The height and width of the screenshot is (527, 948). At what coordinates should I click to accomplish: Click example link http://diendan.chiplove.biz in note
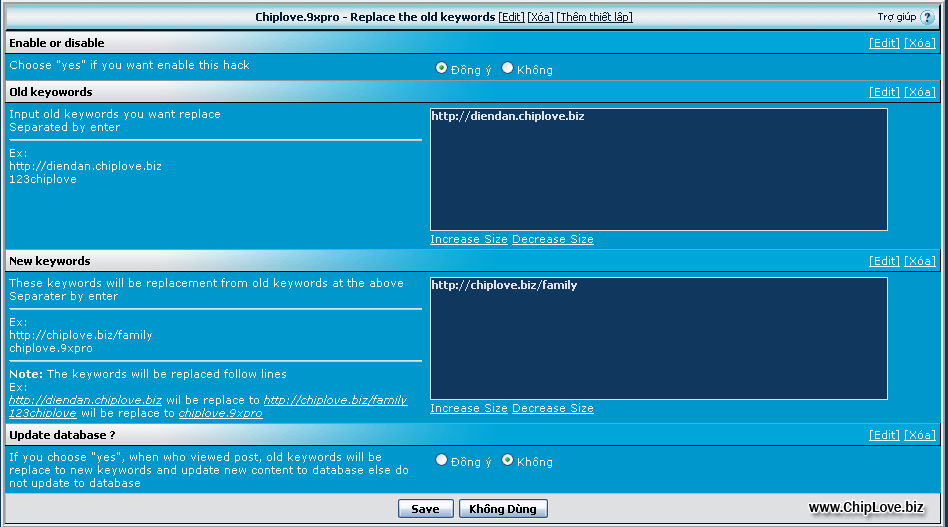85,400
